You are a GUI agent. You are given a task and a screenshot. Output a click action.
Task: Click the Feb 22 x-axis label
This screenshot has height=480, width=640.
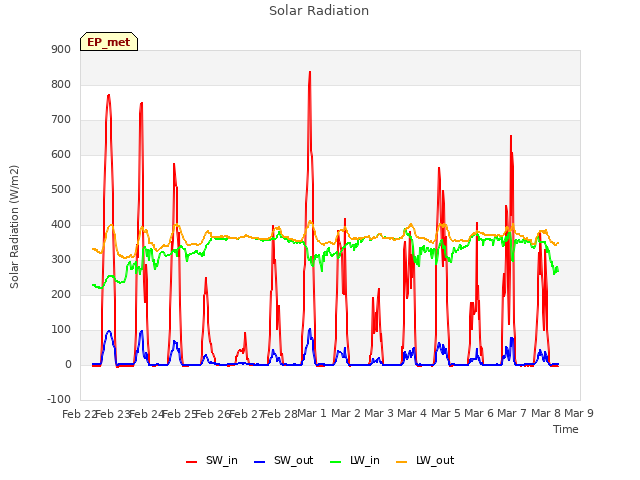79,414
